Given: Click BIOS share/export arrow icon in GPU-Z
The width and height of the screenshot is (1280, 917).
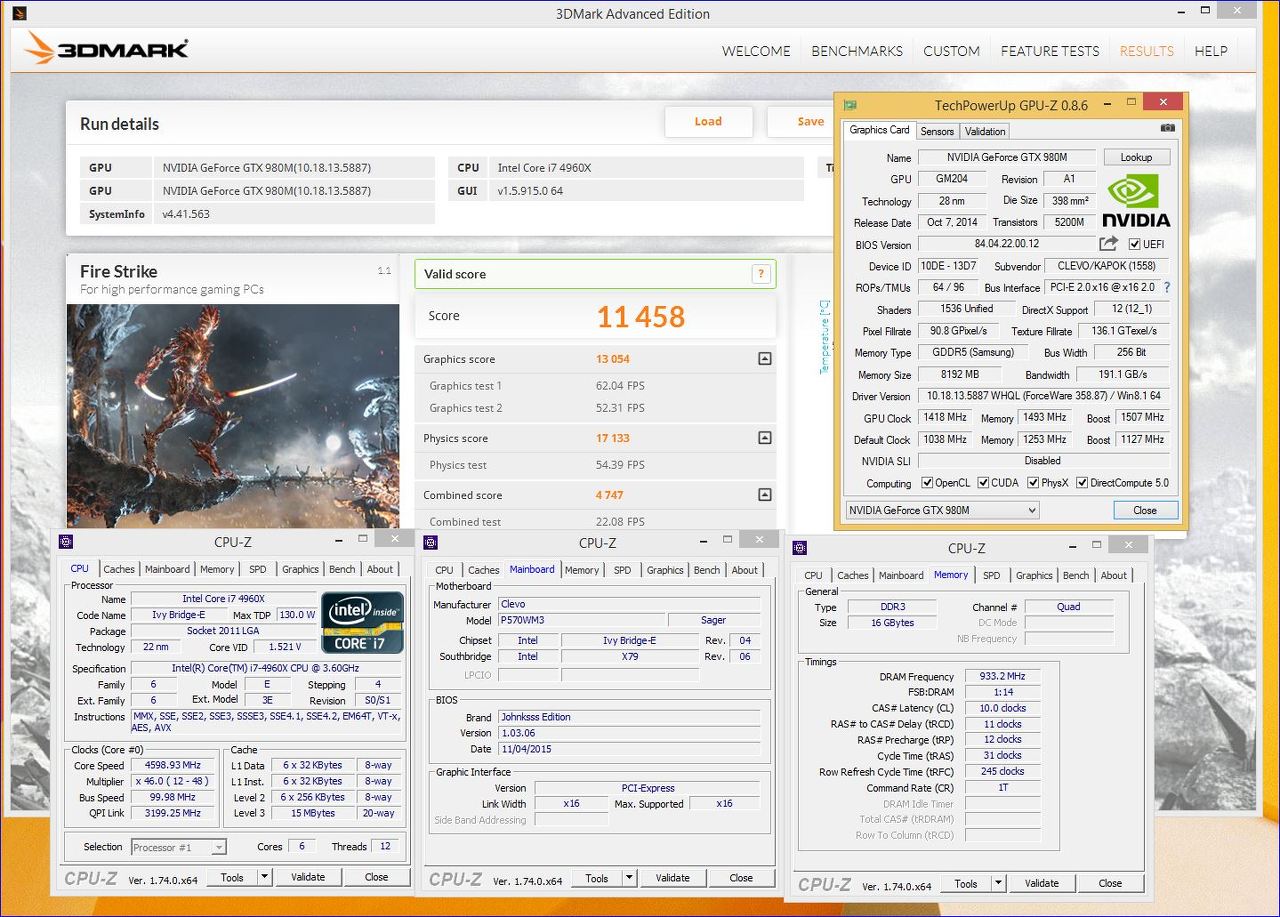Looking at the screenshot, I should [x=1108, y=244].
